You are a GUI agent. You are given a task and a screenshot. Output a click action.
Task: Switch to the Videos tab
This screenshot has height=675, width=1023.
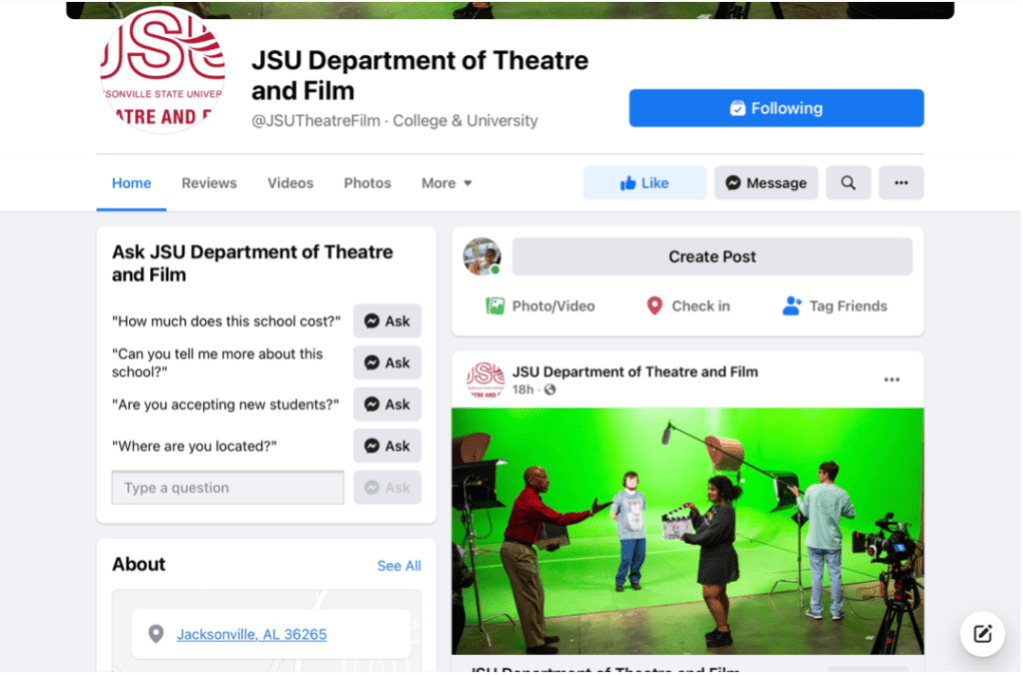pos(290,183)
